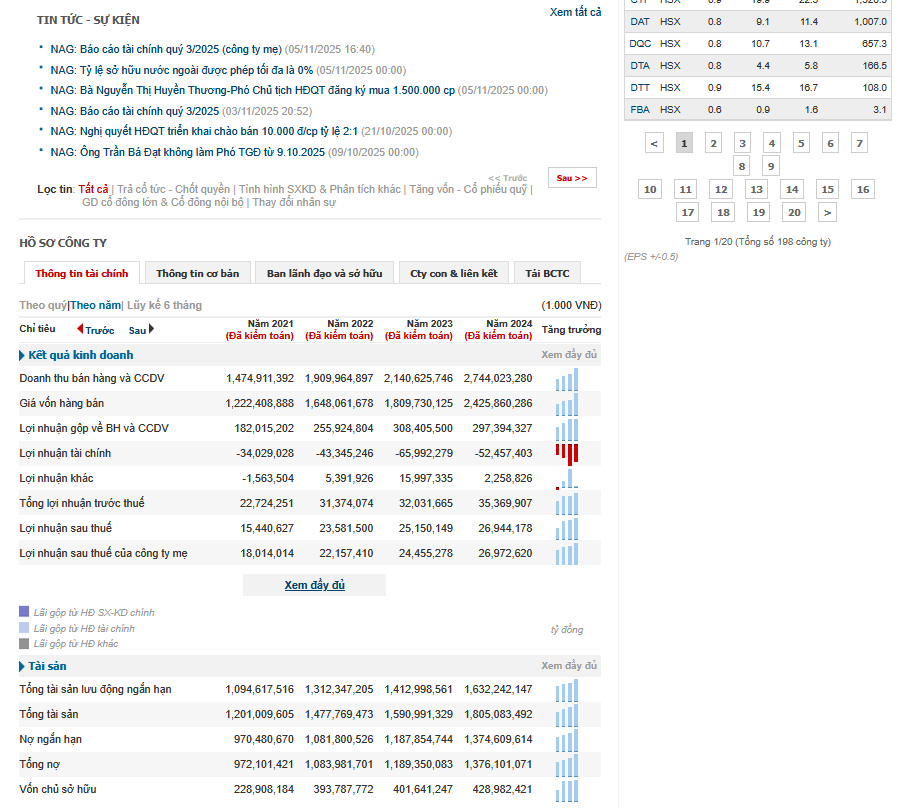Go to page 20 of company list

click(794, 213)
